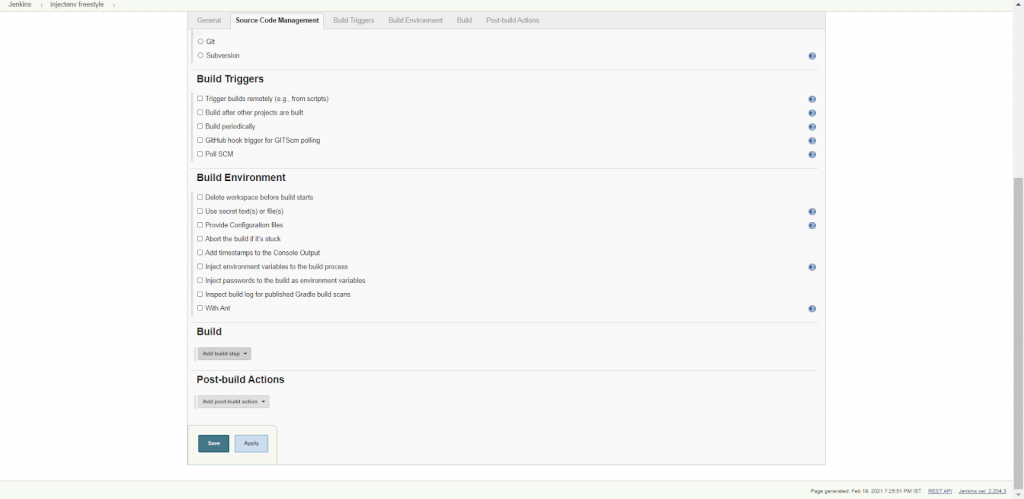Open help for Build after other projects

[812, 113]
